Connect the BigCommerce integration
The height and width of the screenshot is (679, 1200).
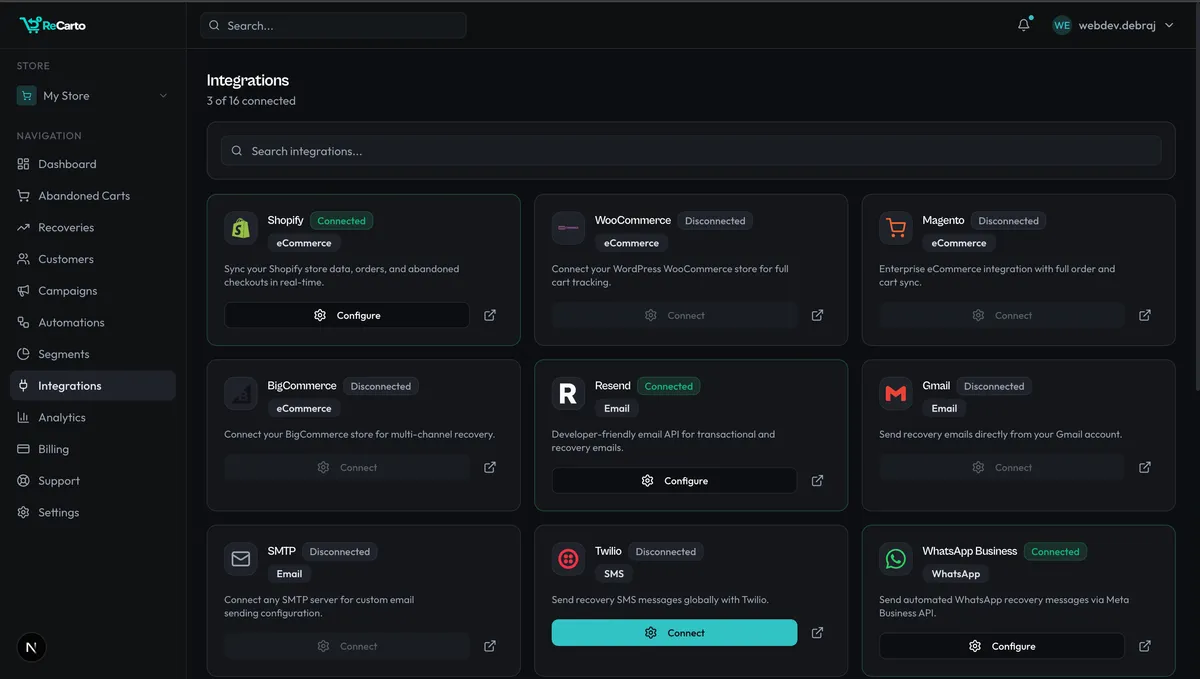pos(347,467)
